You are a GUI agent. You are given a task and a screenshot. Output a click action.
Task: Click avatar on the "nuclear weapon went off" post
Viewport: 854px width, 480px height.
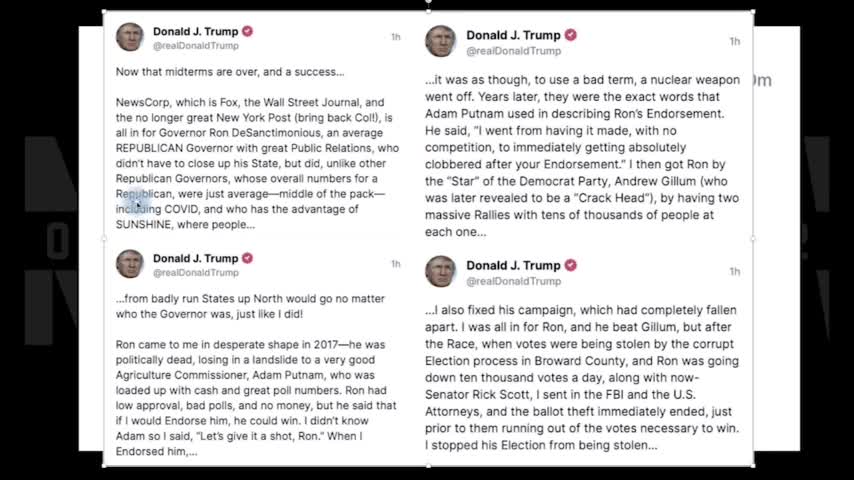click(x=440, y=41)
